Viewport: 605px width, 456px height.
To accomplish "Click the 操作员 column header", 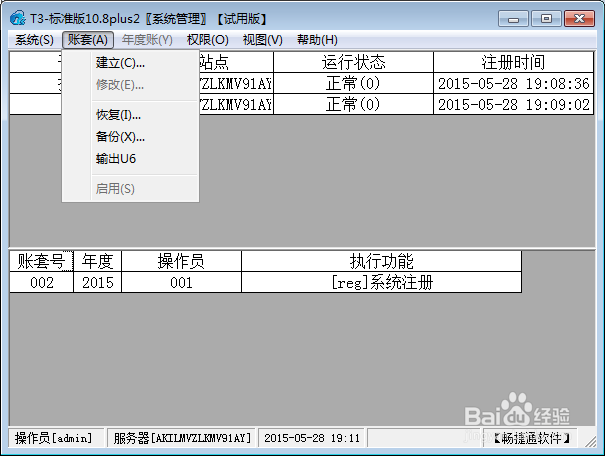I will pos(181,261).
